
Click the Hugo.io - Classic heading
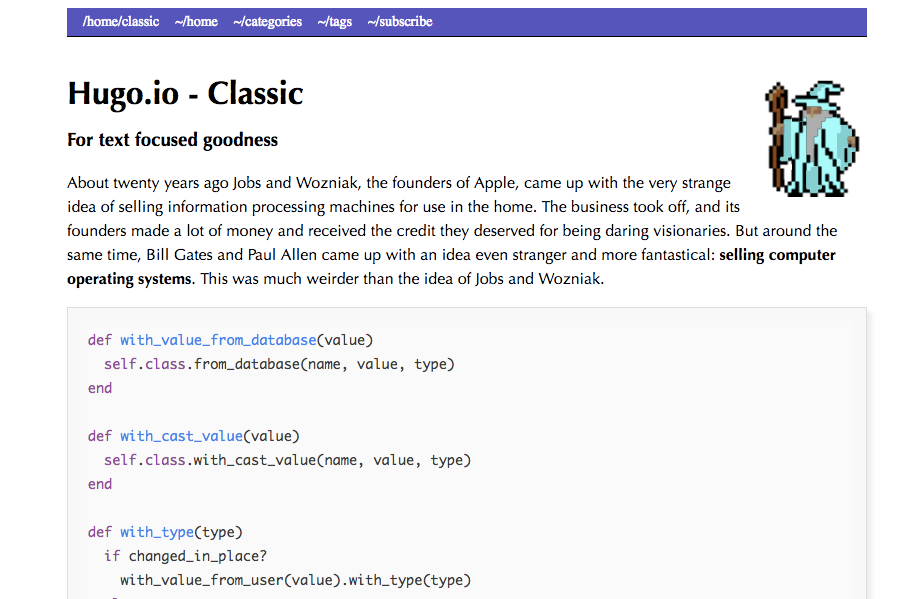[185, 94]
